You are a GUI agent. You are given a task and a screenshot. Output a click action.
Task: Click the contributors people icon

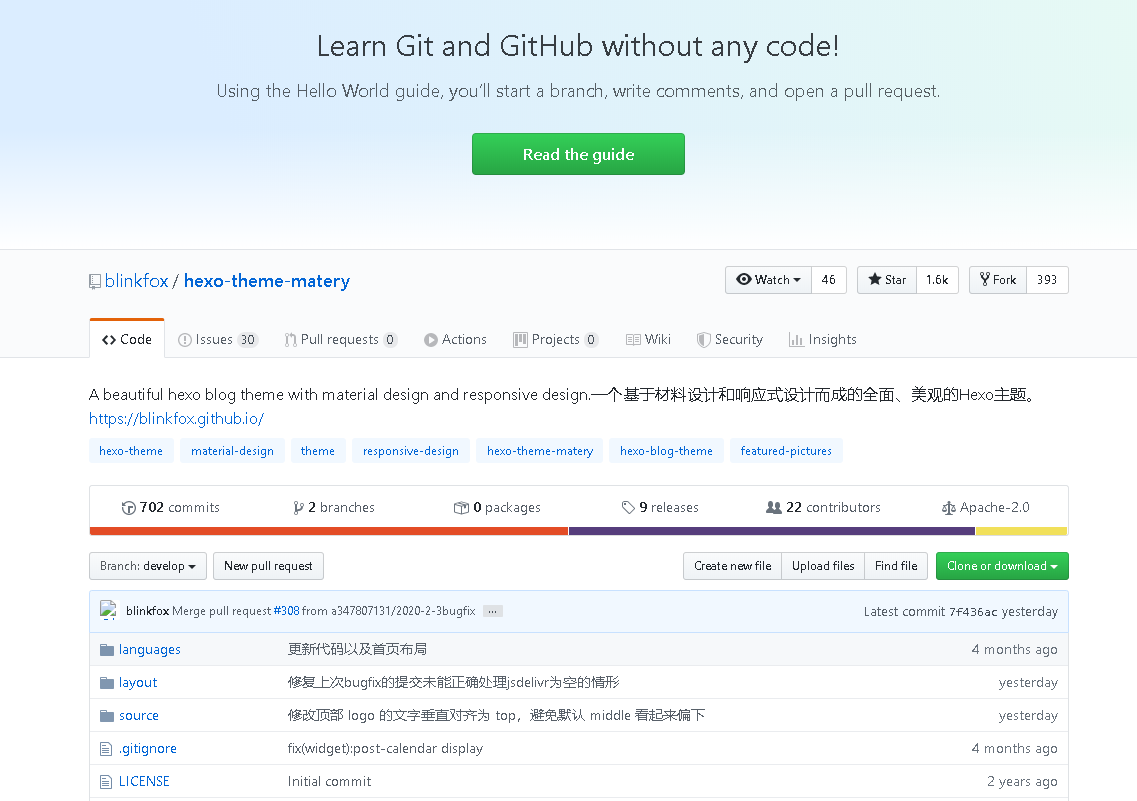774,508
